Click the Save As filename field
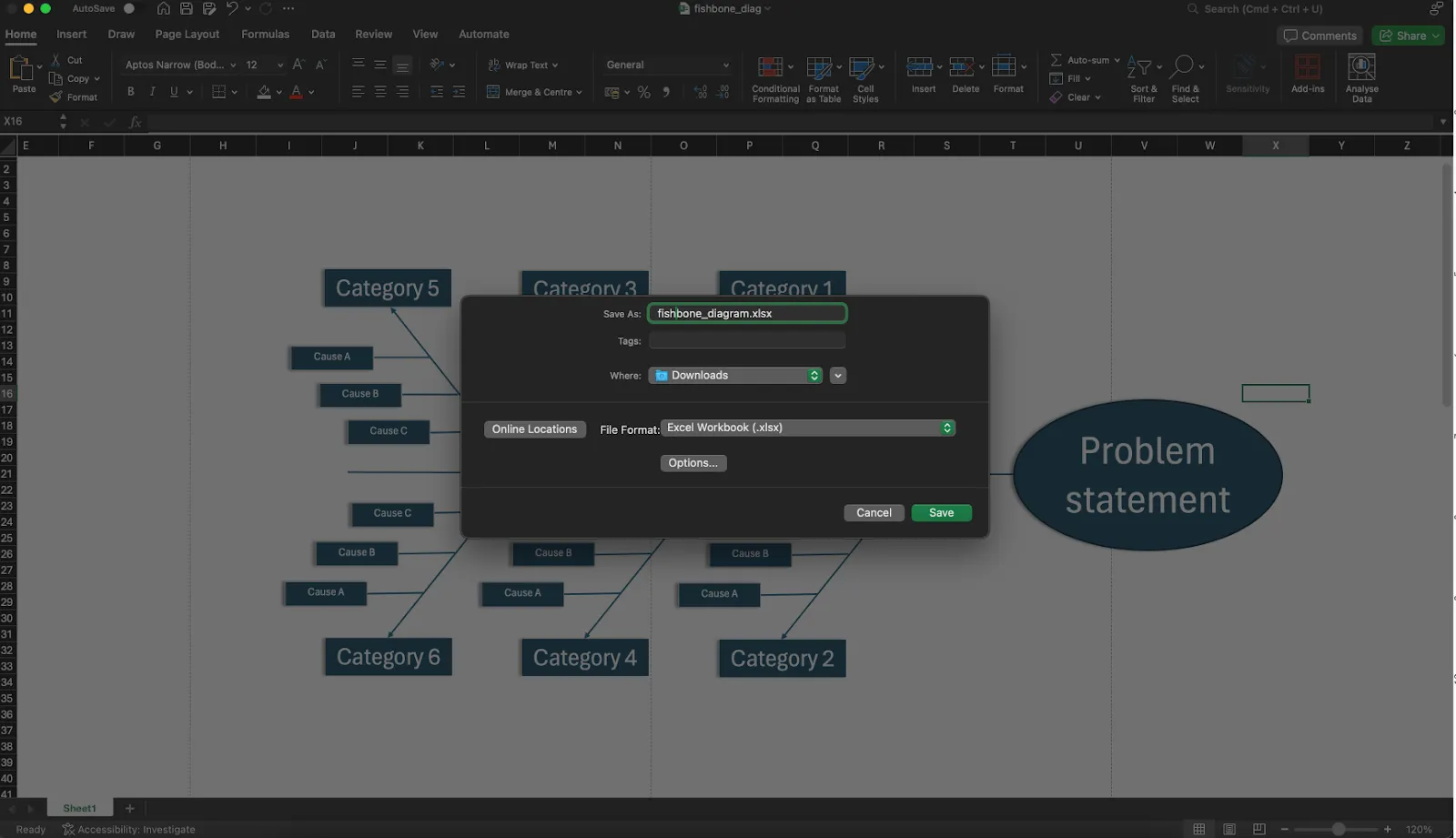 (747, 314)
